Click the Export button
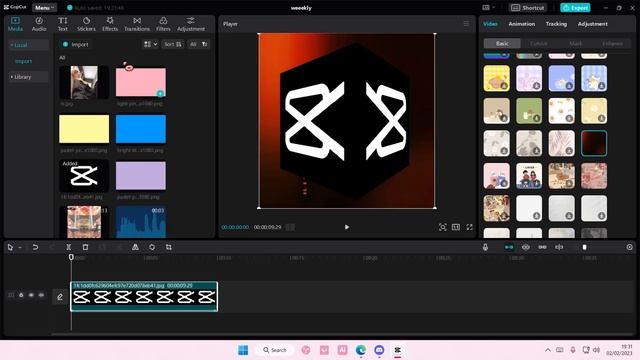The width and height of the screenshot is (640, 360). (575, 7)
